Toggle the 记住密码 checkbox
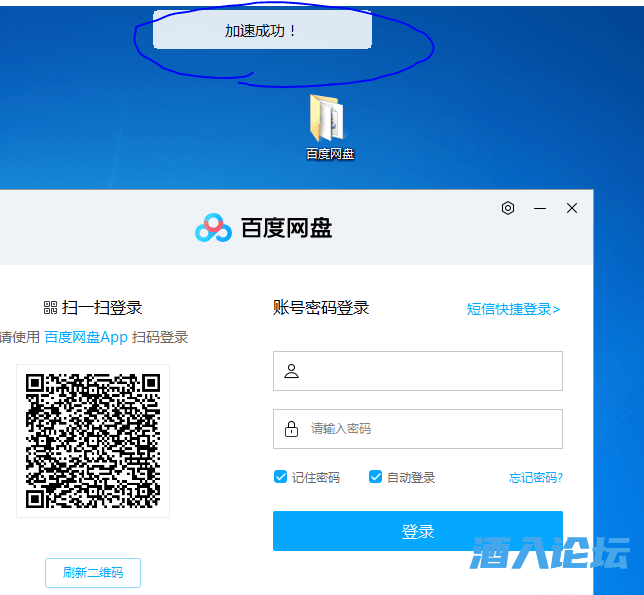 click(x=280, y=477)
